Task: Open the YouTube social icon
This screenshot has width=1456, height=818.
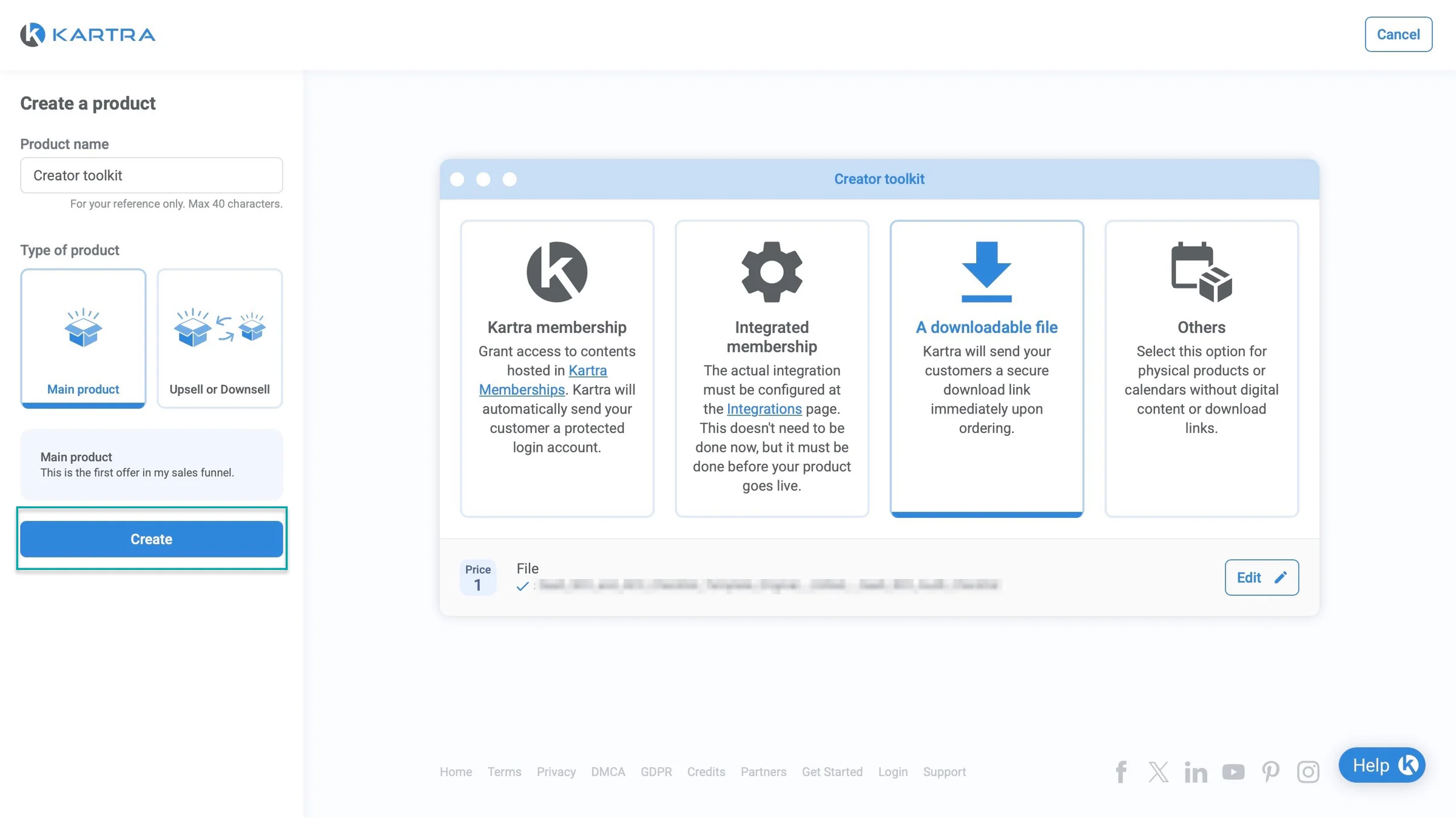Action: point(1233,772)
